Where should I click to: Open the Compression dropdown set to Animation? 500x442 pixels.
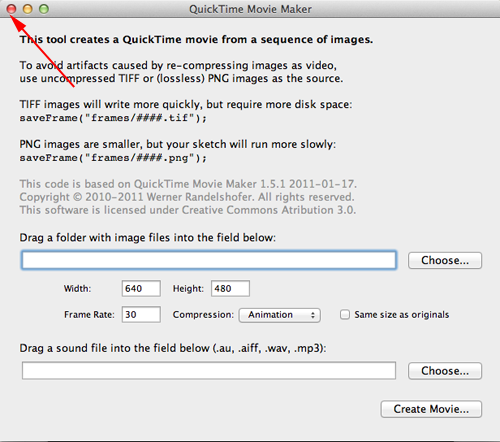[280, 315]
